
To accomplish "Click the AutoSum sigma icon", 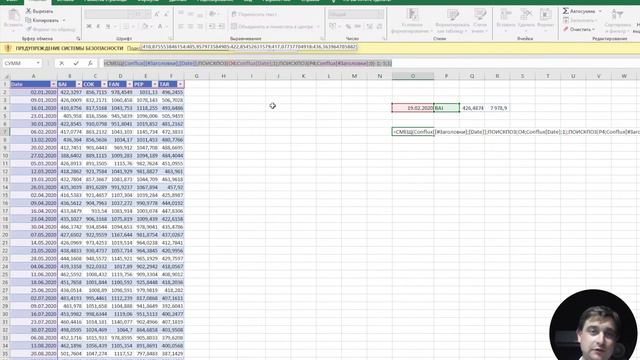I will pyautogui.click(x=566, y=11).
